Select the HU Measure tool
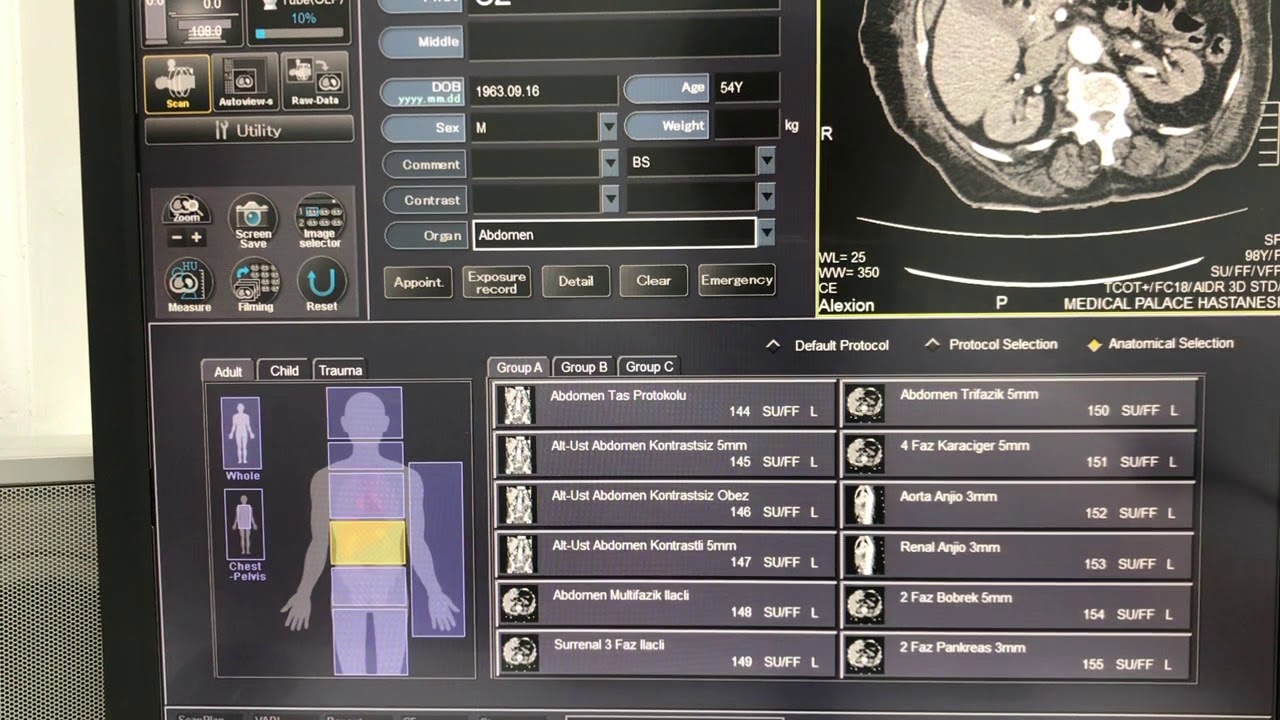Screen dimensions: 1280x720 tap(189, 286)
